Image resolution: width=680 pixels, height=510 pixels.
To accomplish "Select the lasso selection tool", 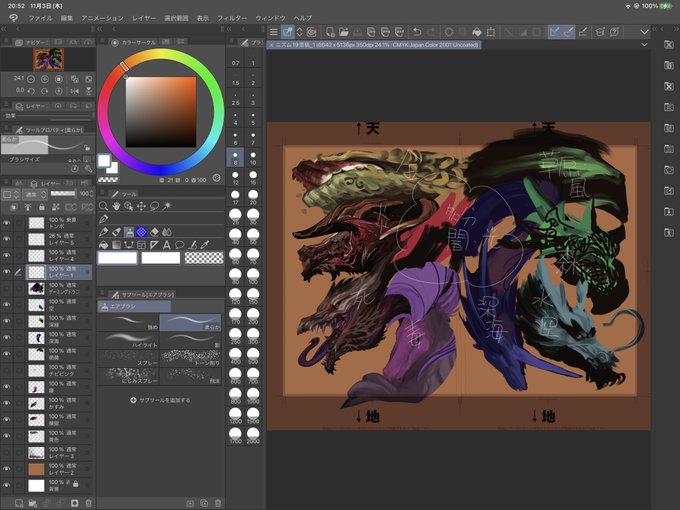I will coord(154,206).
